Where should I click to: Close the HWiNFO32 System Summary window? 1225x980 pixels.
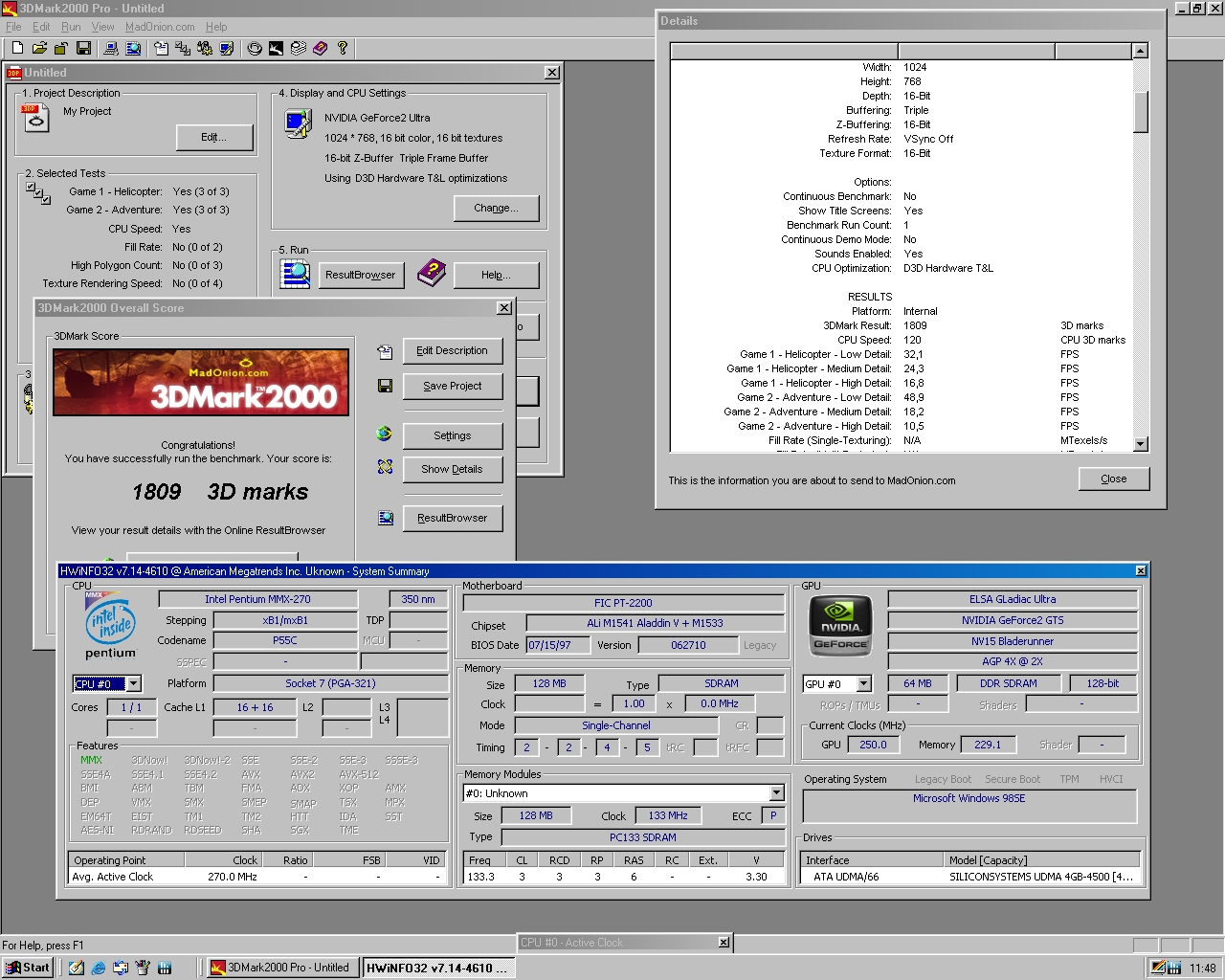pyautogui.click(x=1141, y=570)
